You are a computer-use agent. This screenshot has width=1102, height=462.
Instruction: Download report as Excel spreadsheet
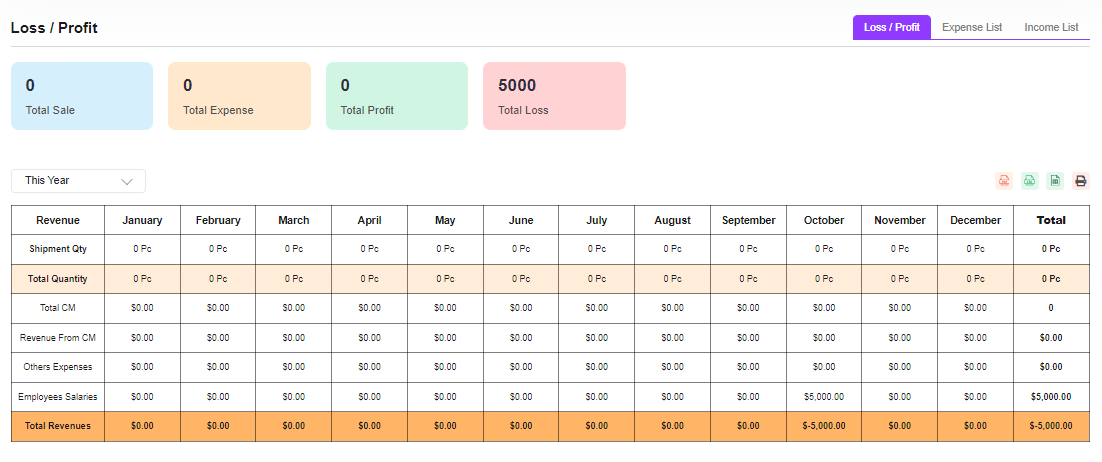[x=1054, y=181]
